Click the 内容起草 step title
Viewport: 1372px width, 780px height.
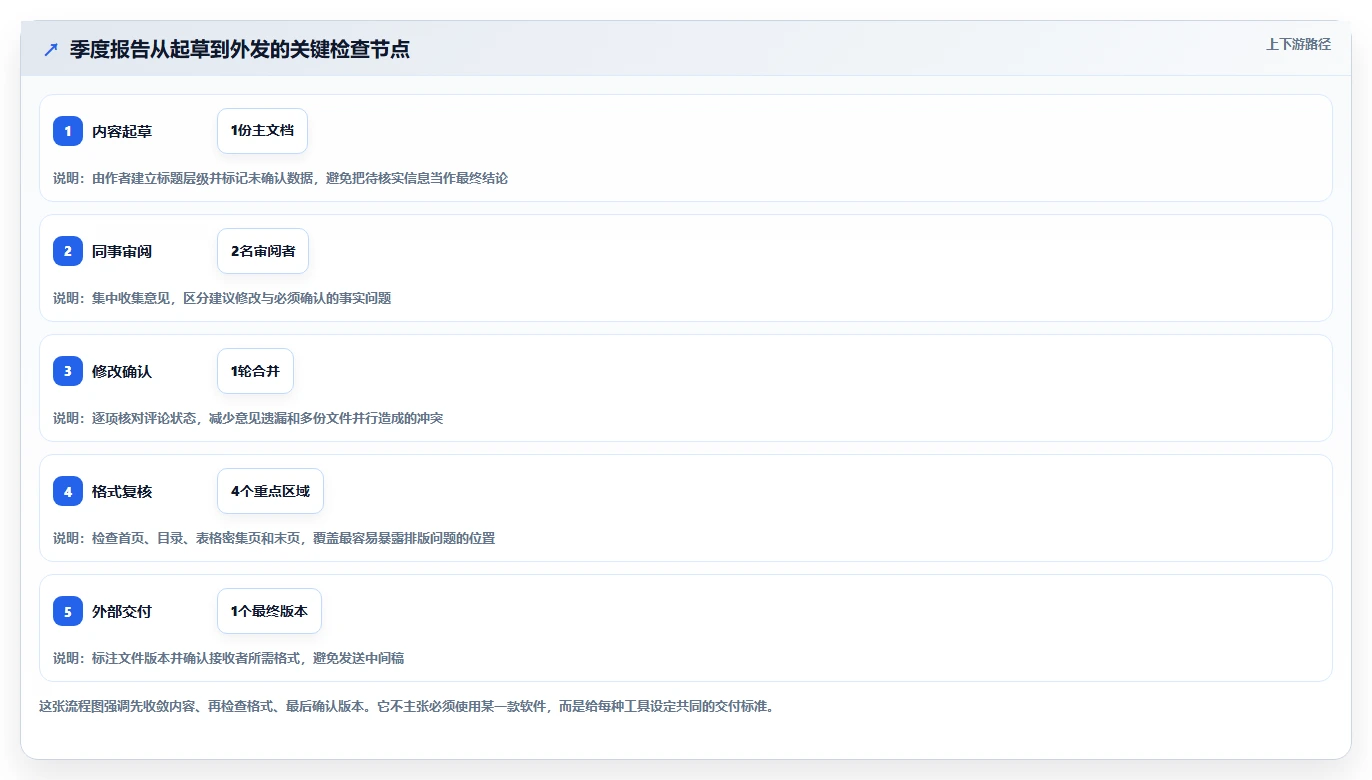pos(122,131)
